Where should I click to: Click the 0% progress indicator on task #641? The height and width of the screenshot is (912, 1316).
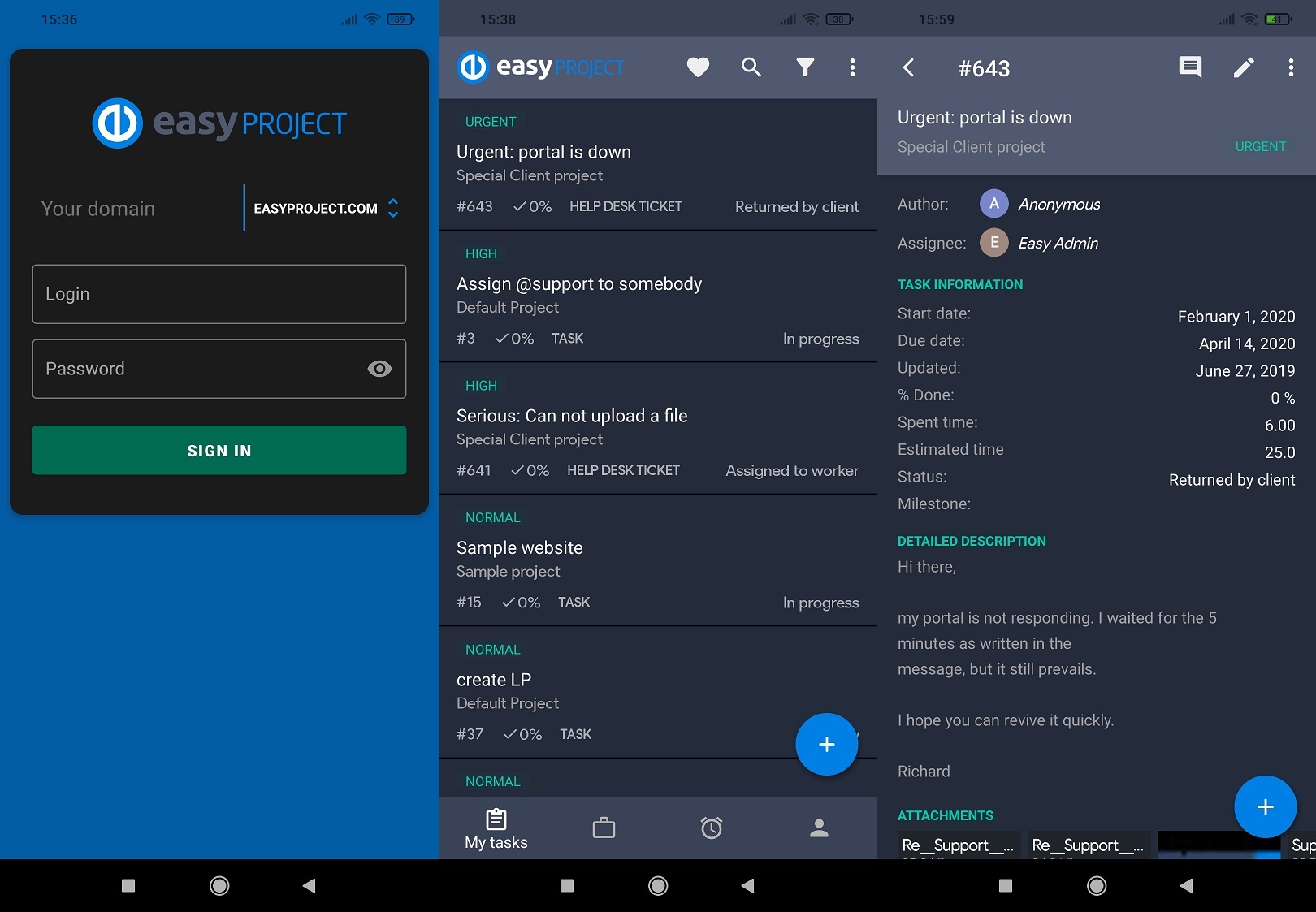click(x=530, y=469)
